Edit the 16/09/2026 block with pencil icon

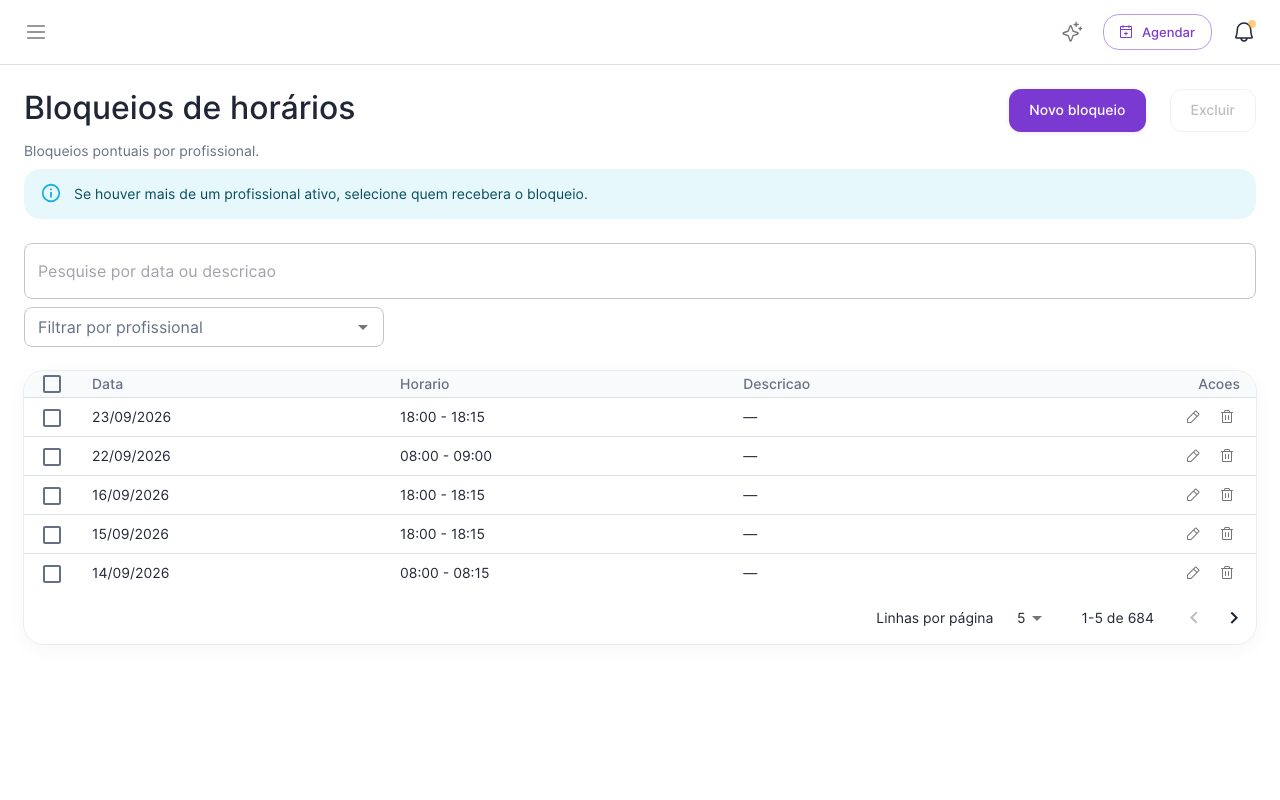[1193, 495]
